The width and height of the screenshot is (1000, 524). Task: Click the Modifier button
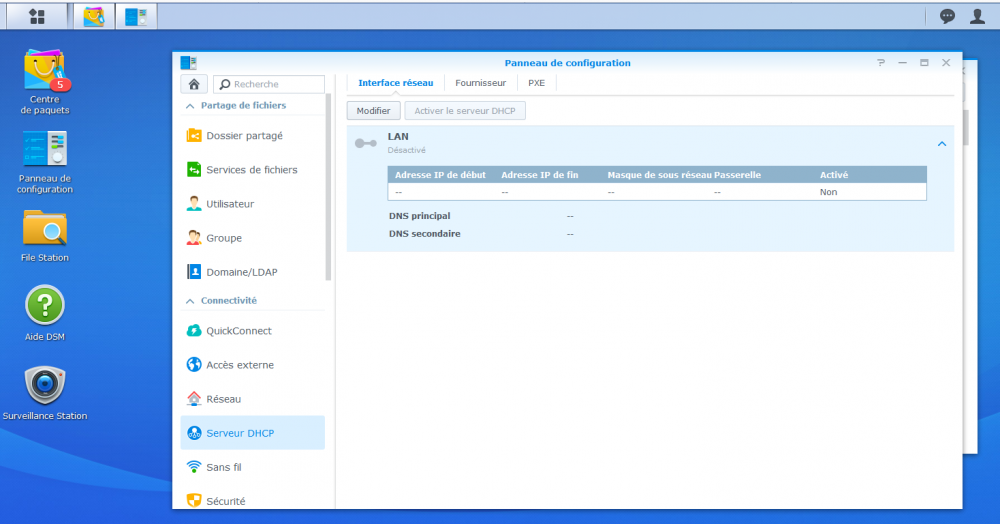[x=373, y=110]
